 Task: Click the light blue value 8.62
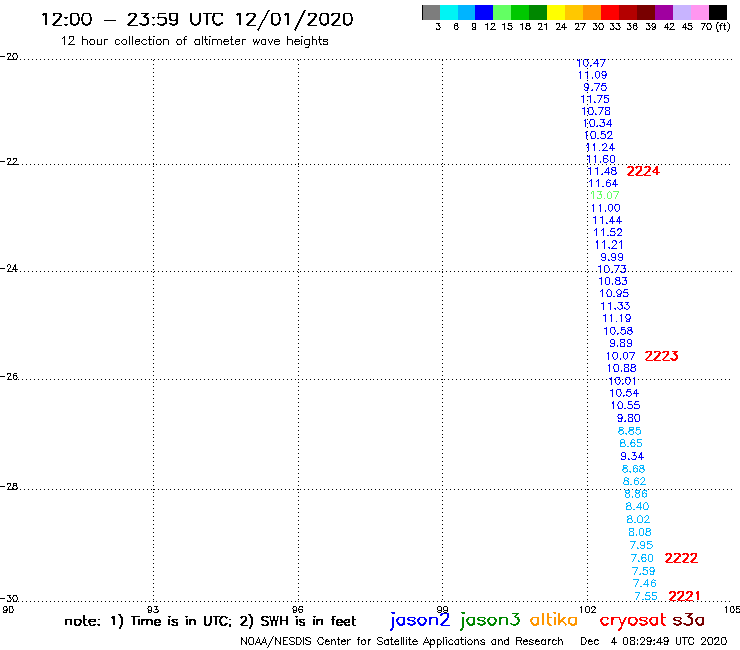click(x=634, y=481)
